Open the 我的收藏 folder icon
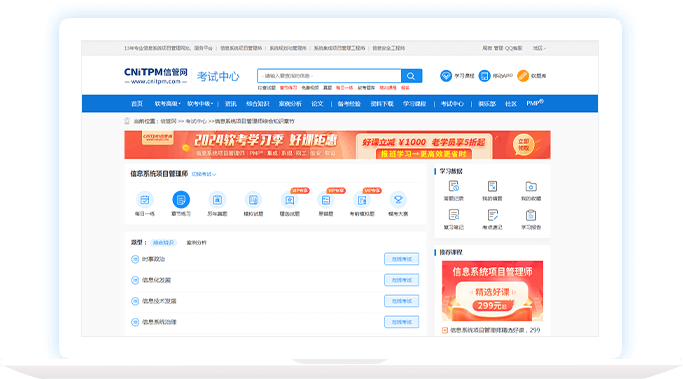This screenshot has width=683, height=379. click(531, 186)
